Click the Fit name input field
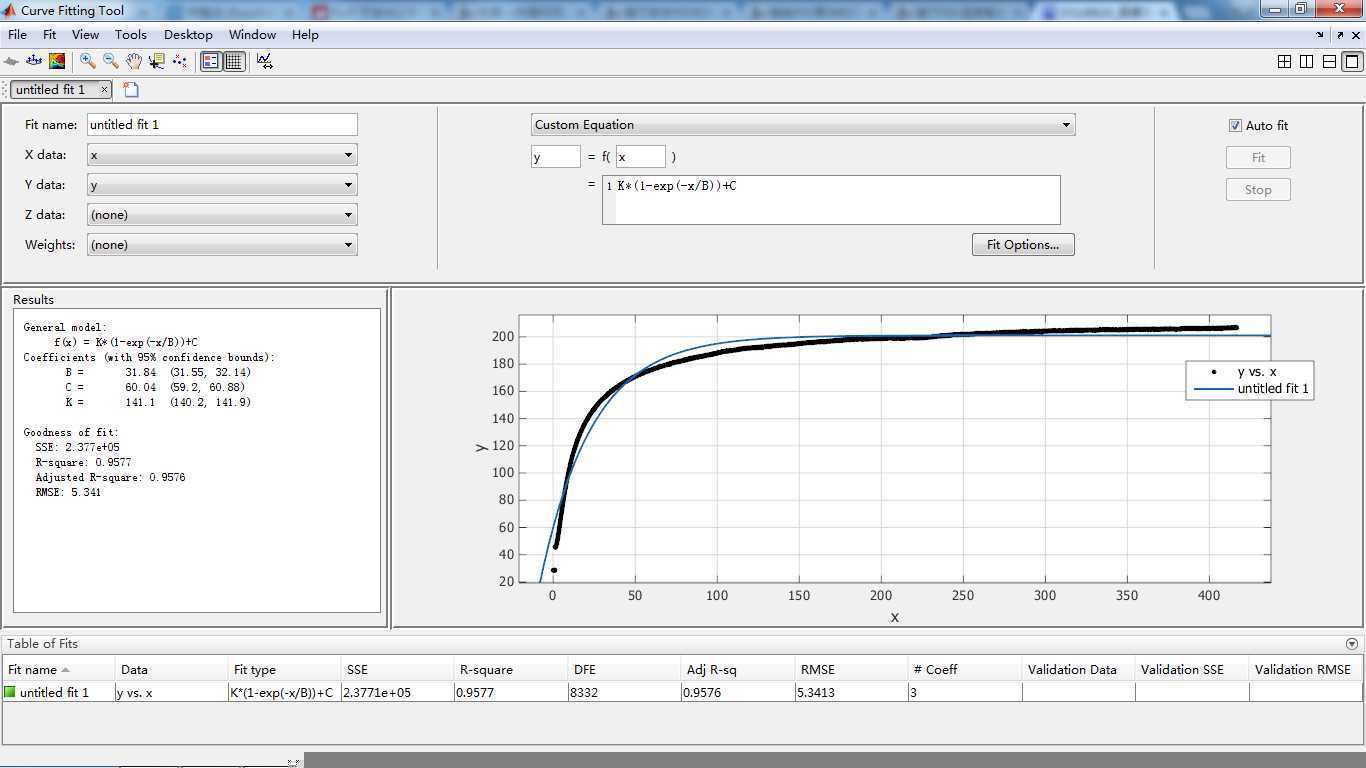 [x=222, y=125]
